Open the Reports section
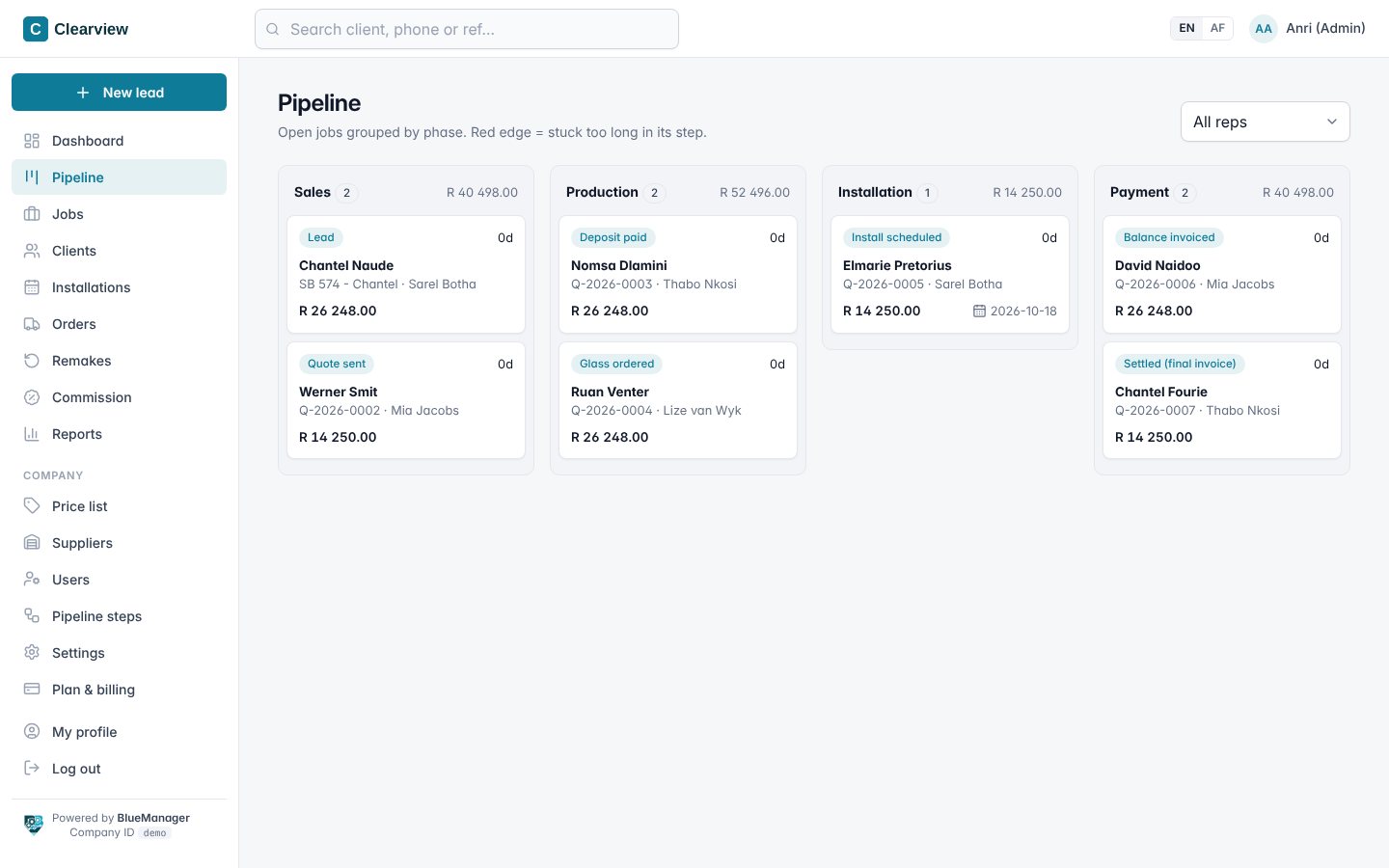The image size is (1389, 868). (119, 434)
